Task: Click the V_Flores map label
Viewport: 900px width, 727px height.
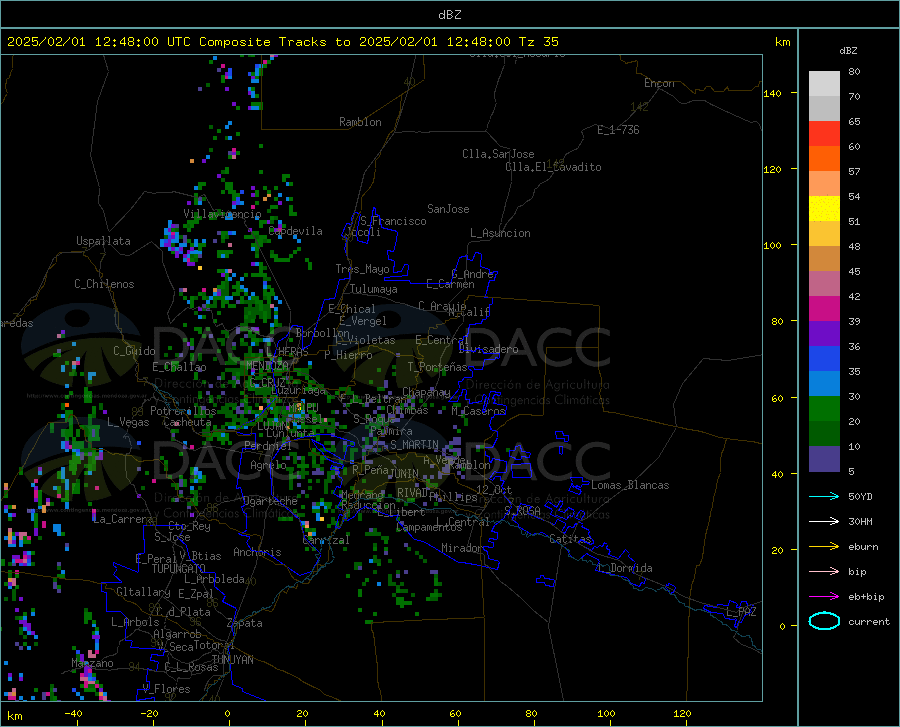Action: tap(166, 689)
